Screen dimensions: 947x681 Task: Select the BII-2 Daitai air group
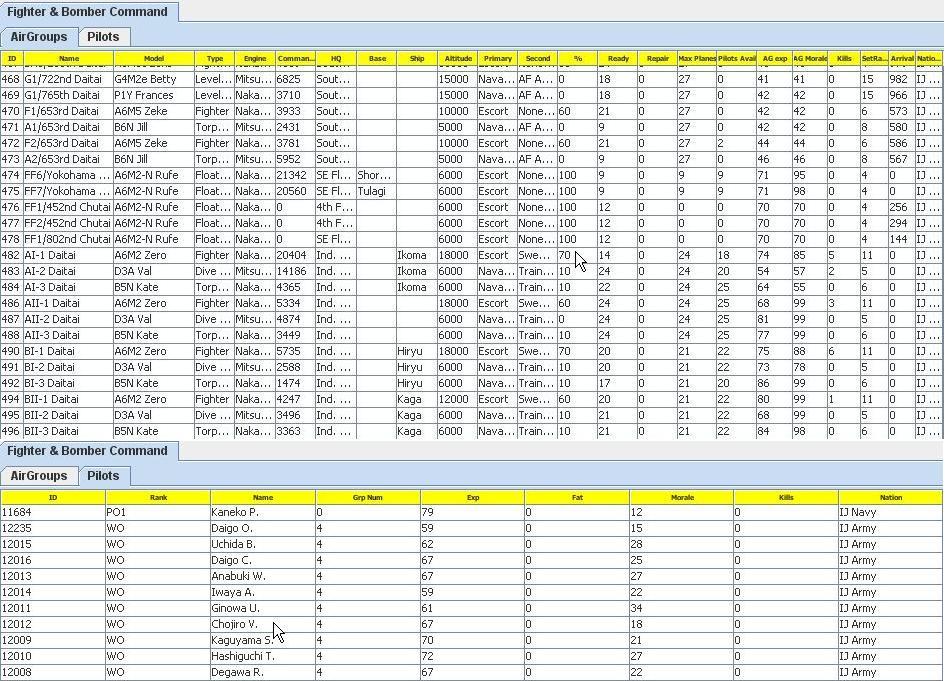[x=471, y=415]
